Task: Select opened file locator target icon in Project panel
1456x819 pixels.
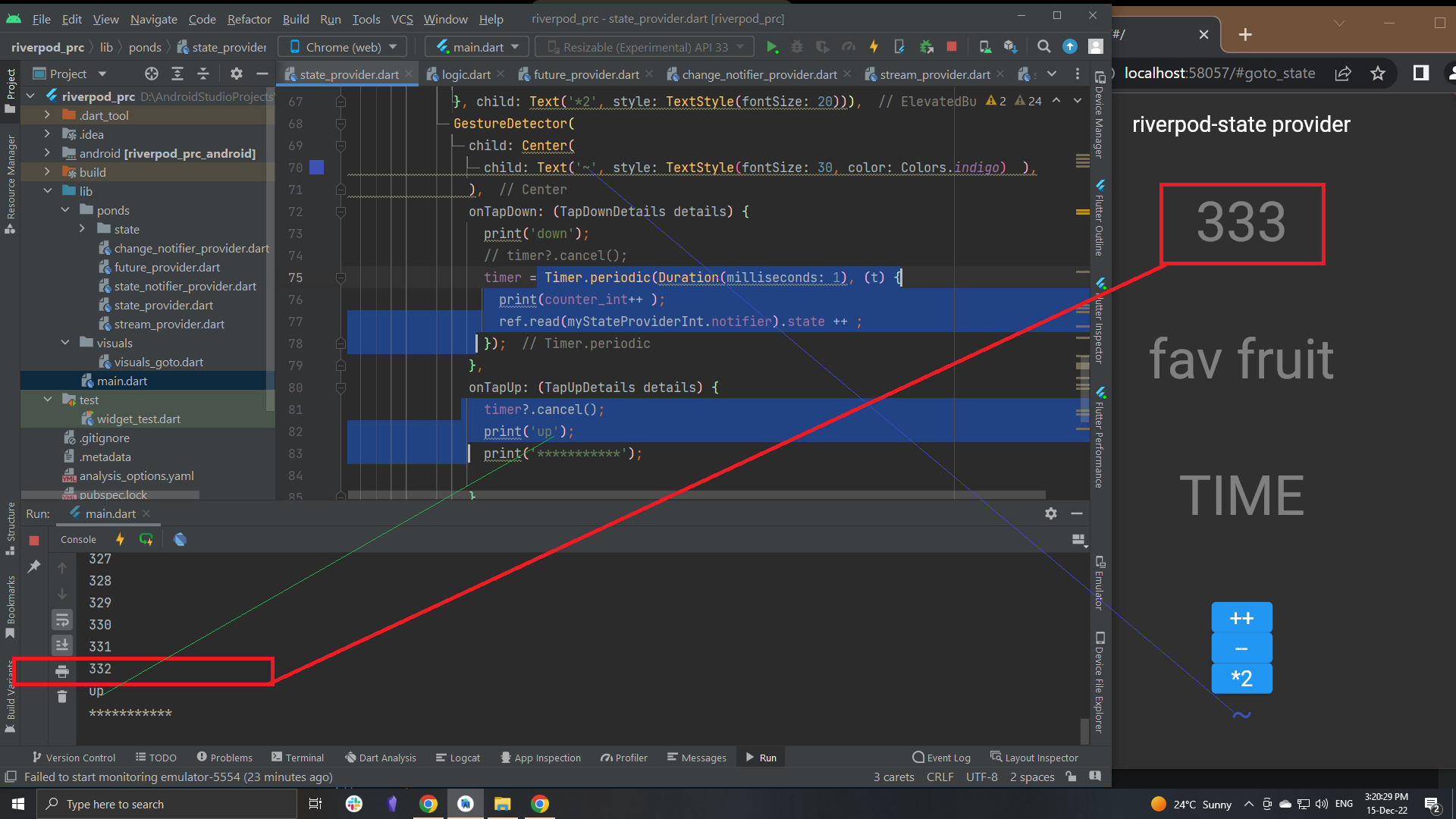Action: 152,74
